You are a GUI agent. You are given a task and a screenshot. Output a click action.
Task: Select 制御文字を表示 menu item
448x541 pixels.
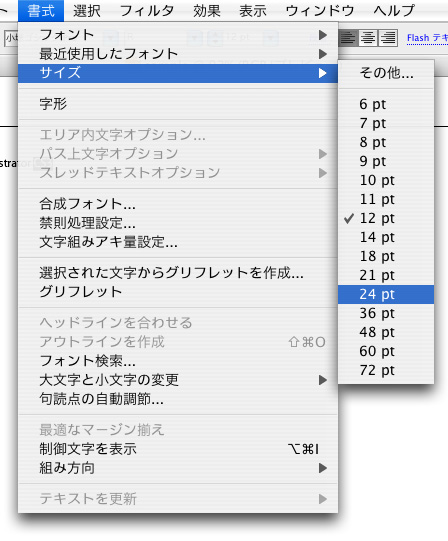178,449
